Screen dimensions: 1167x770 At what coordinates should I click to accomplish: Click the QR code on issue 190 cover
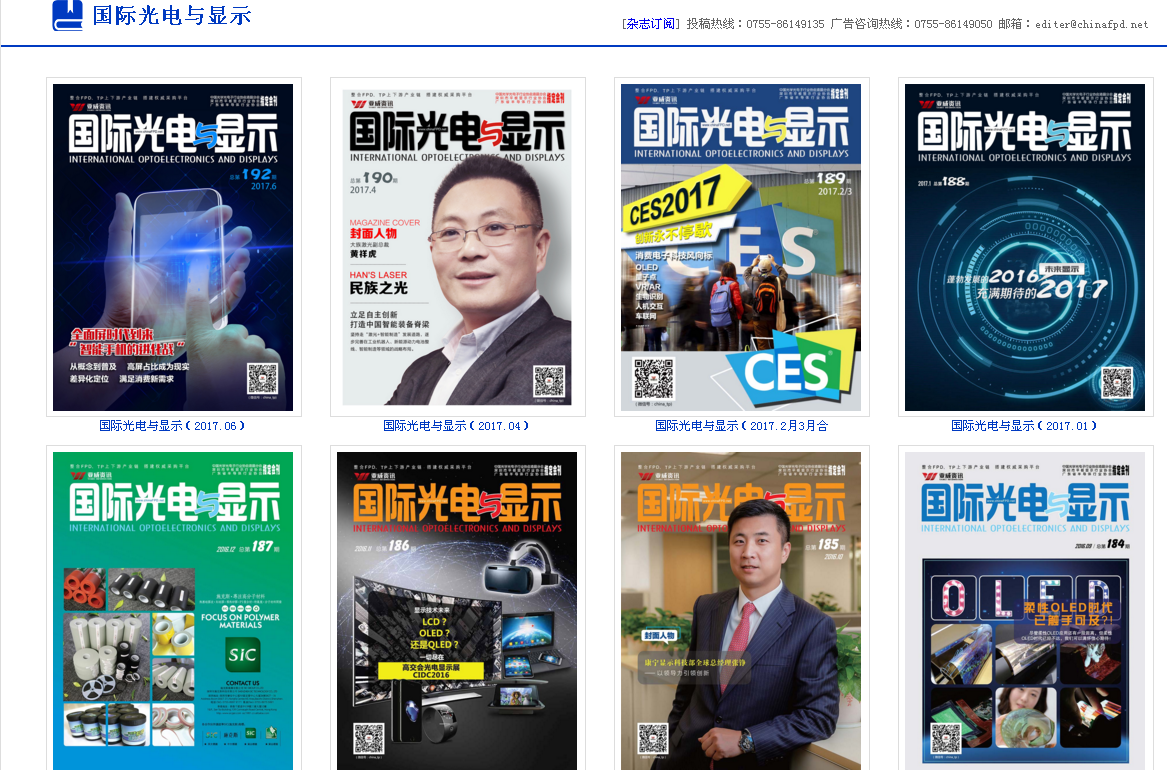click(548, 382)
